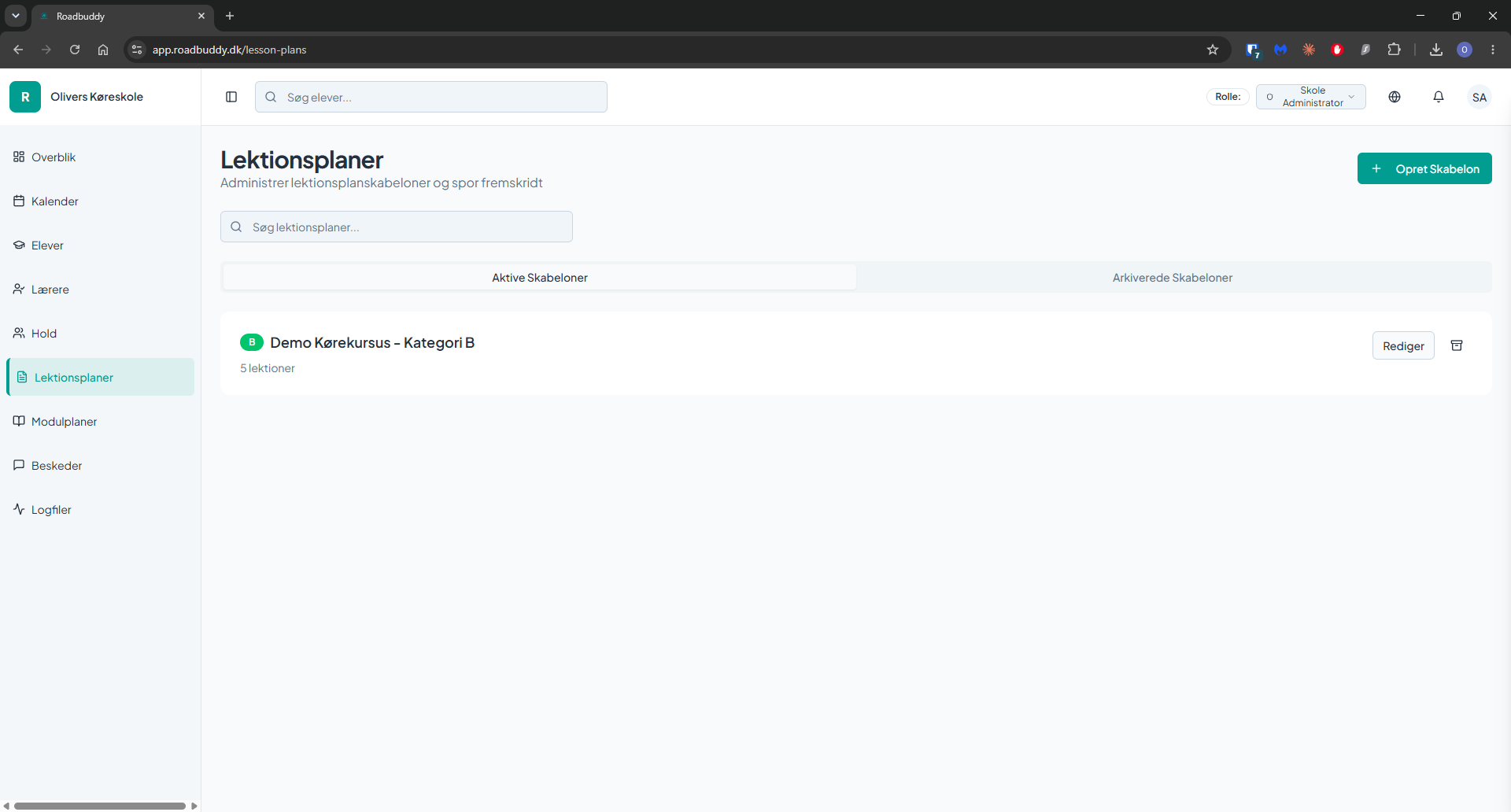The image size is (1511, 812).
Task: Open the browser extensions puzzle icon
Action: (x=1394, y=50)
